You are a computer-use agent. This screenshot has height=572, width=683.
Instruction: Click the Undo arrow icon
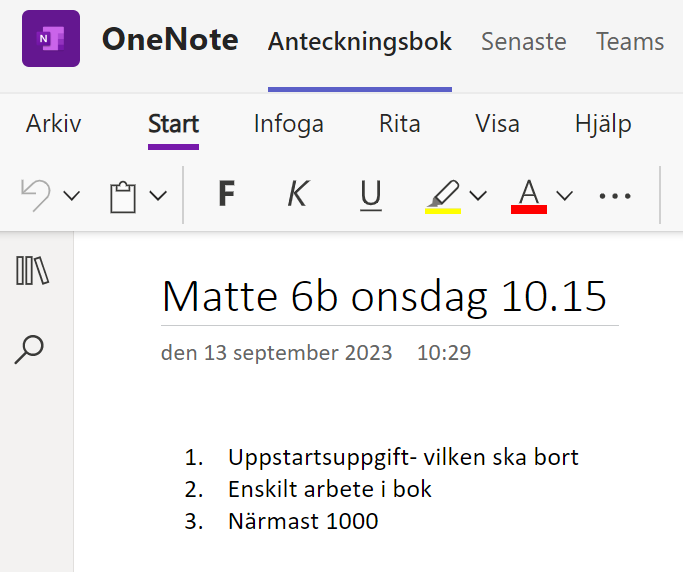[x=36, y=195]
